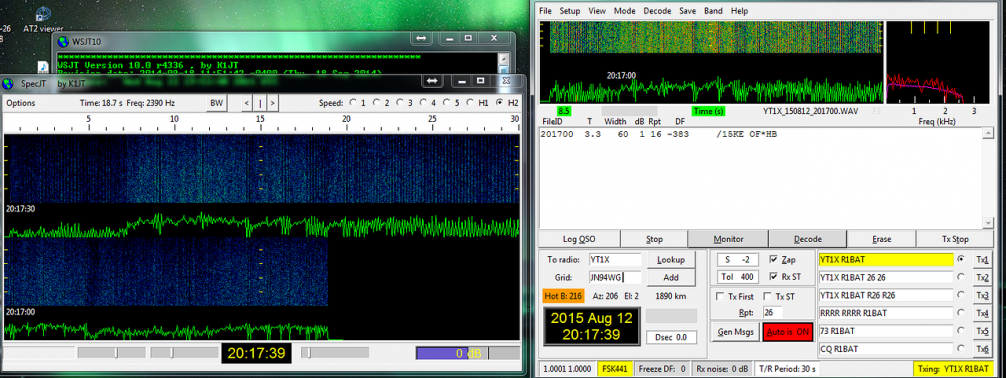Image resolution: width=1006 pixels, height=378 pixels.
Task: Click the double-arrow button in WSJT10 title bar
Action: click(x=421, y=39)
